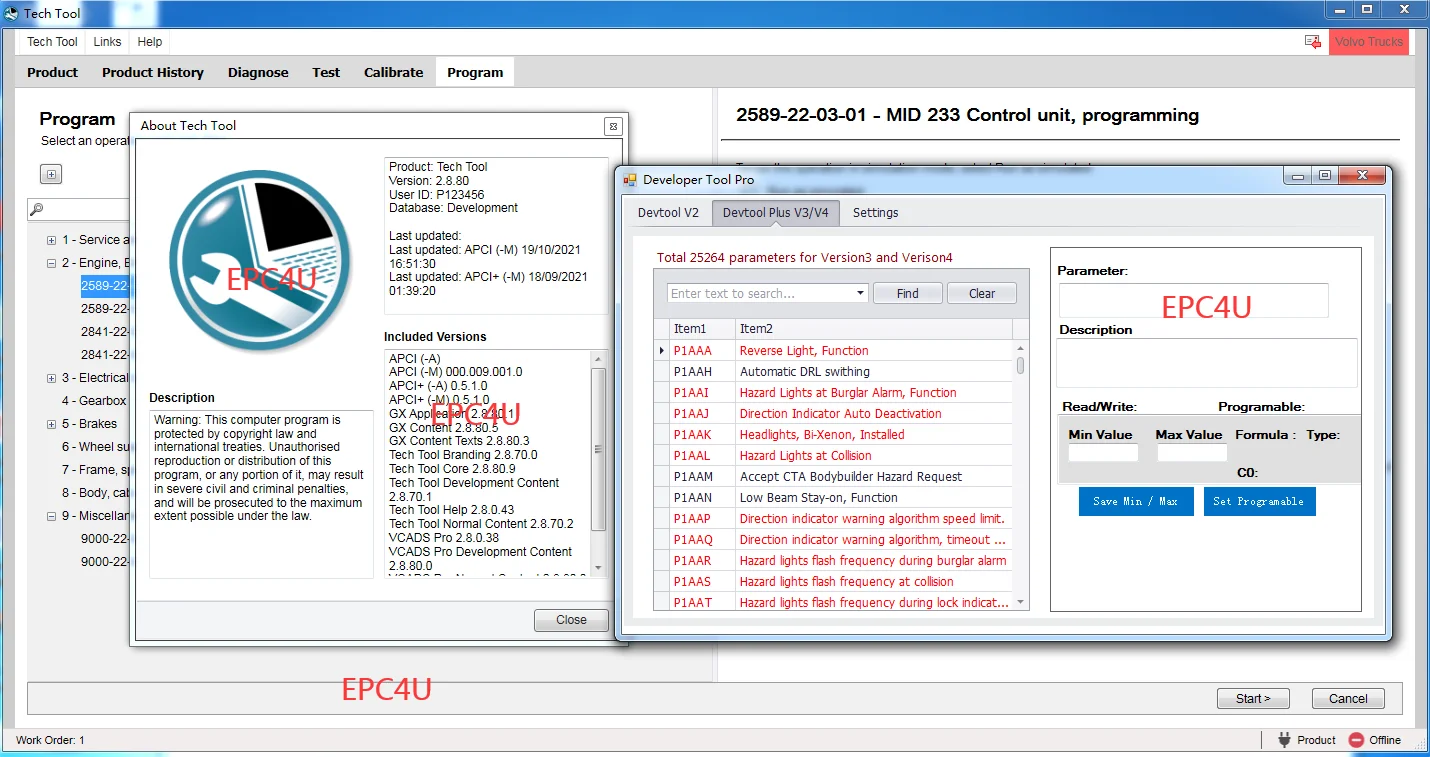Close the About Tech Tool dialog with its X
Screen dimensions: 1430x757
(x=613, y=126)
